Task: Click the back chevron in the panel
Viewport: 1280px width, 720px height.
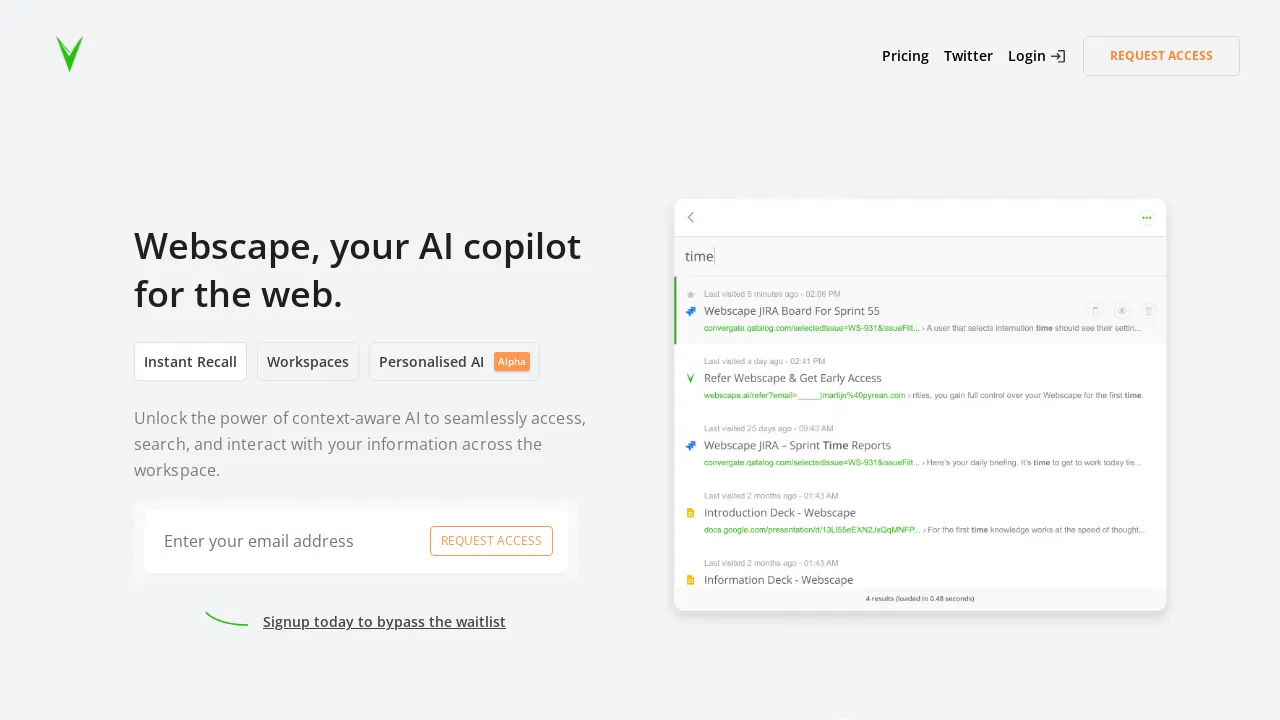Action: coord(691,217)
